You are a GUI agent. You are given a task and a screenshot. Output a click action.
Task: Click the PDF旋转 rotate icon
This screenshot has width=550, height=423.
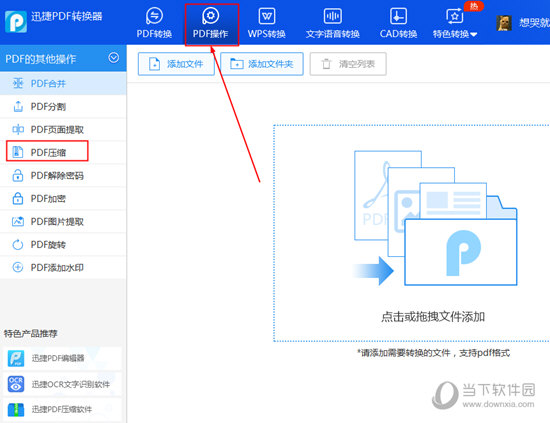[x=18, y=244]
